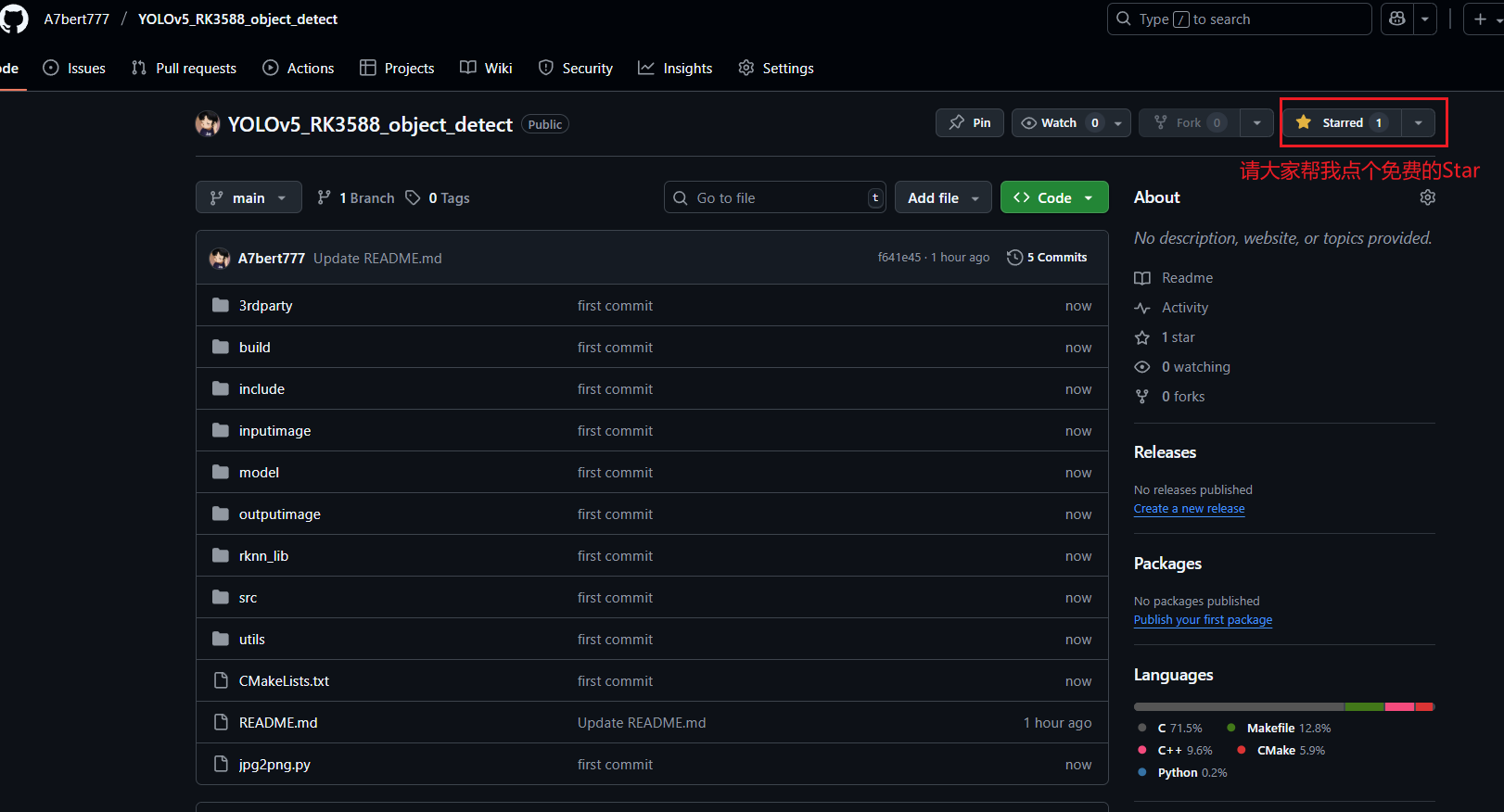Open the jpg2png.py file
Viewport: 1504px width, 812px height.
[274, 764]
